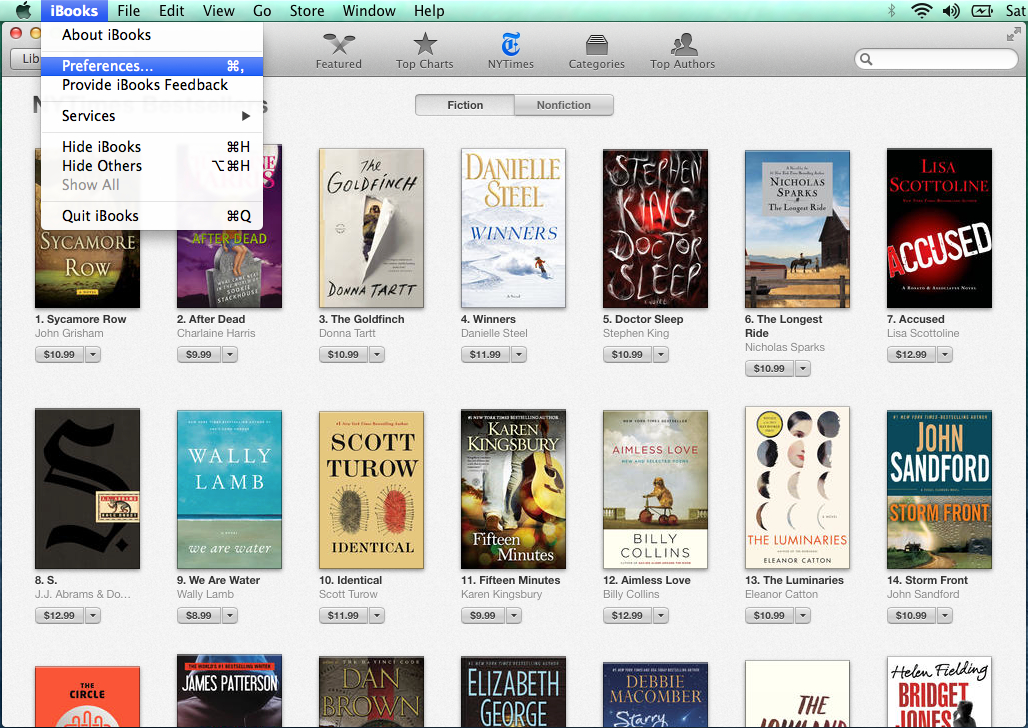
Task: Open The Luminaries book cover
Action: point(797,487)
